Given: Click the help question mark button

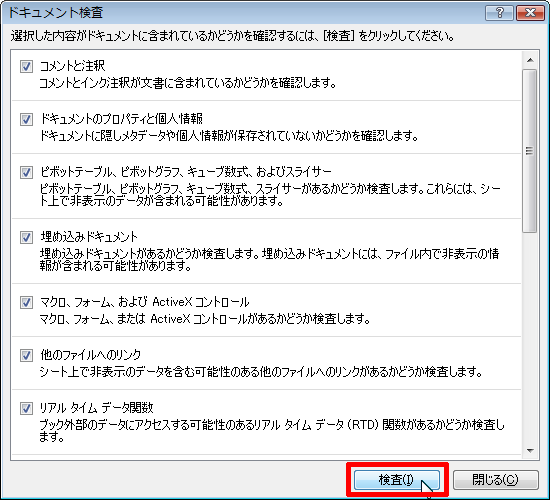Looking at the screenshot, I should [499, 13].
